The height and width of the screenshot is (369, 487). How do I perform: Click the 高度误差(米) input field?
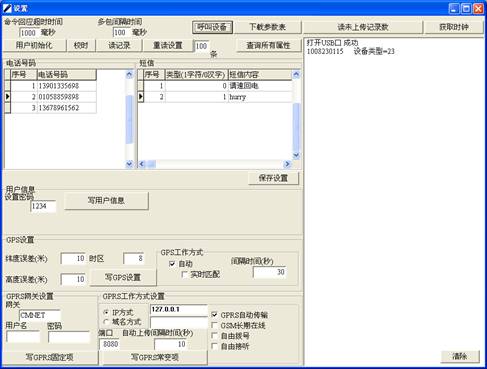pyautogui.click(x=73, y=279)
